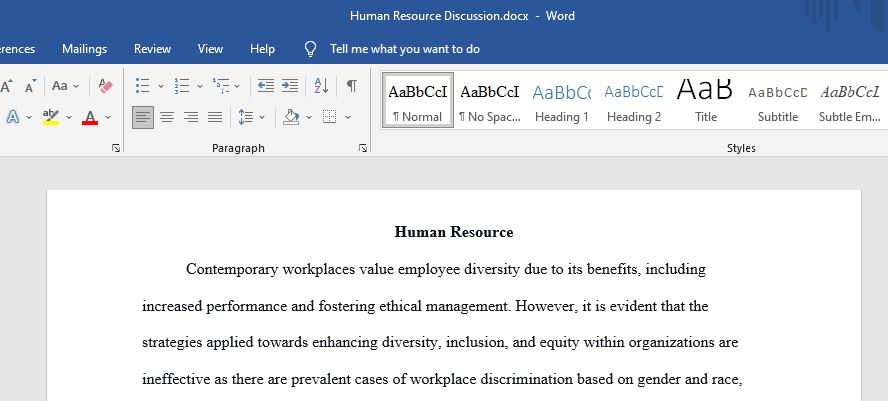Apply the Heading 1 style
This screenshot has height=401, width=888.
click(561, 100)
